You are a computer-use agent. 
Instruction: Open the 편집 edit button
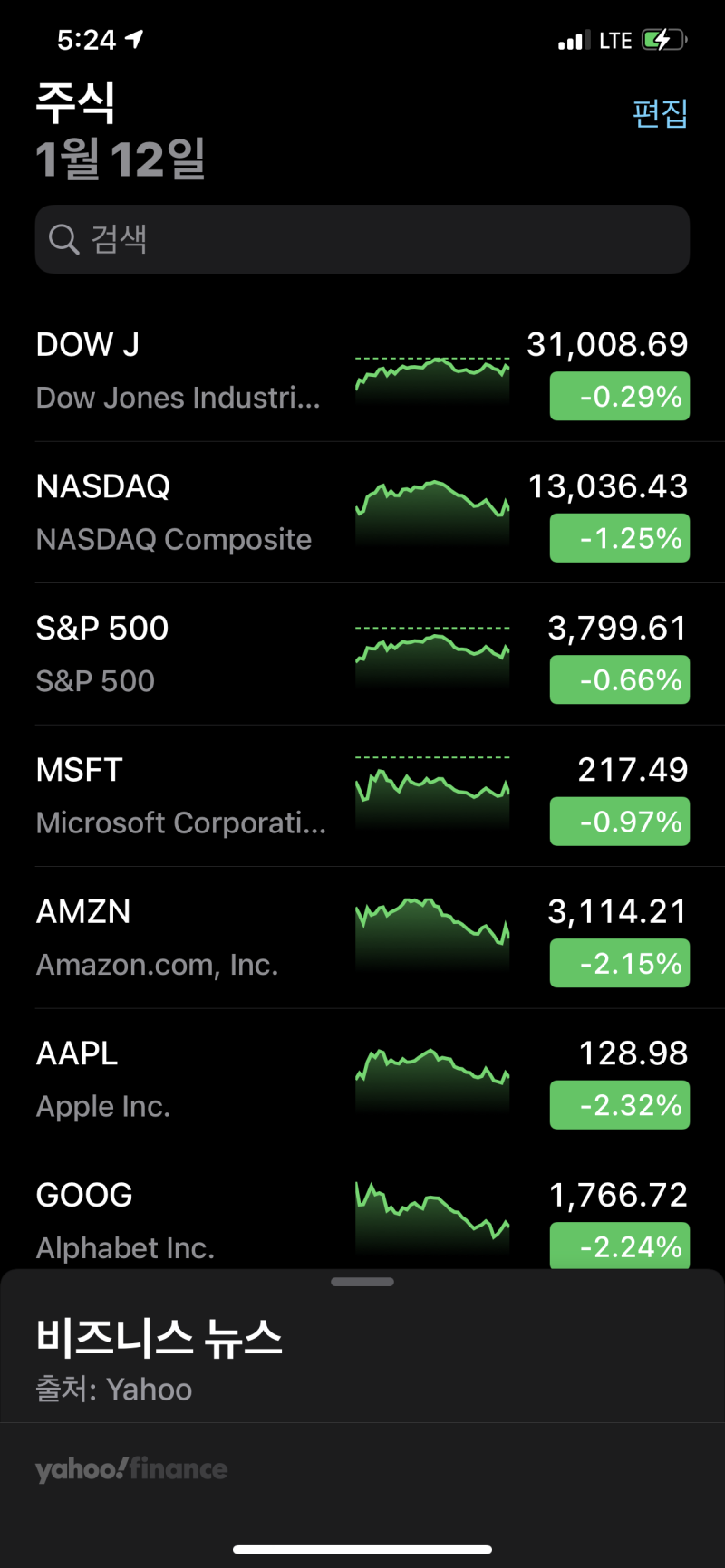click(660, 114)
